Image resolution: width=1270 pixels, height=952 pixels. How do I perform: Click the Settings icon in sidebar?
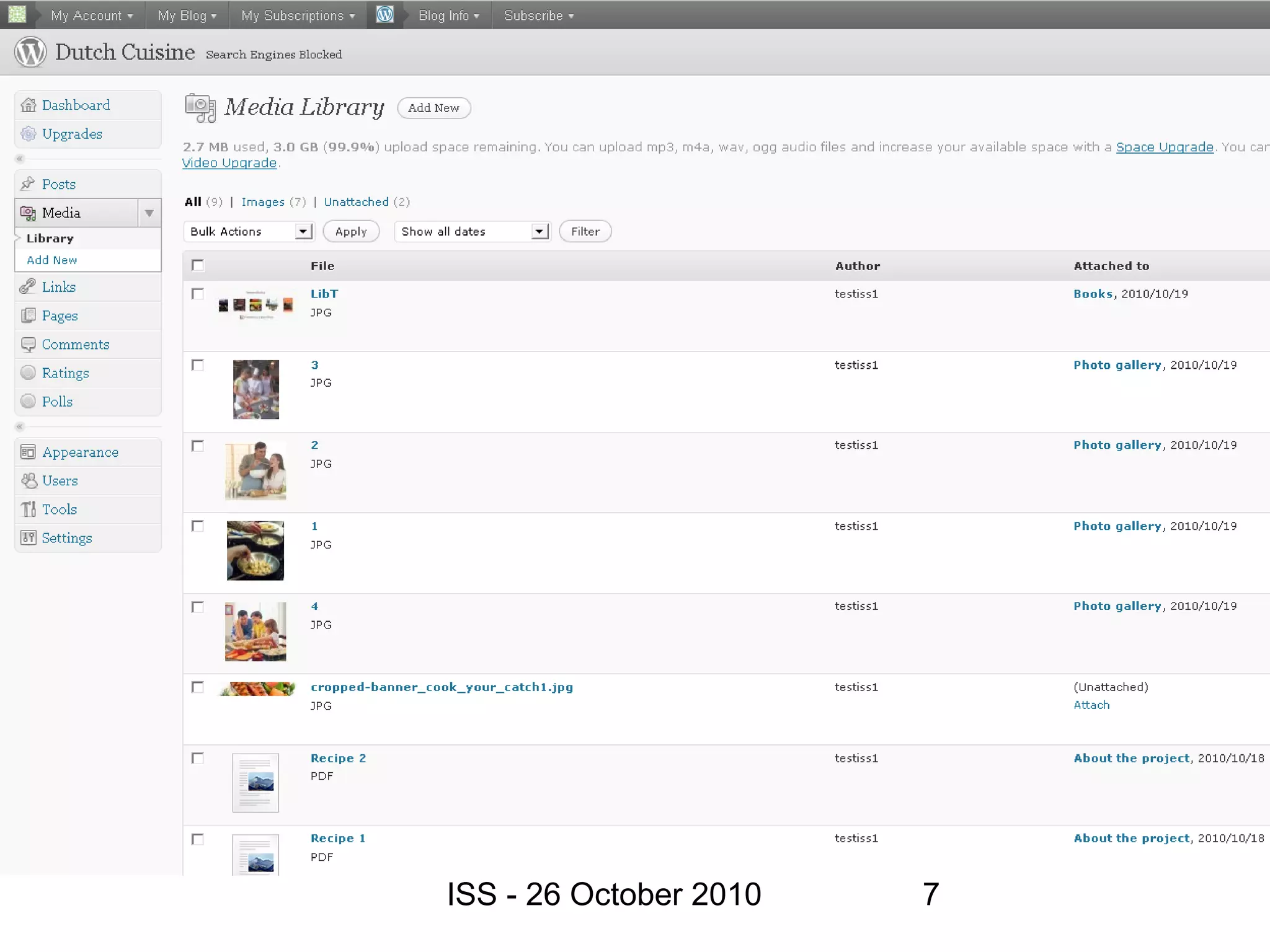pos(28,538)
